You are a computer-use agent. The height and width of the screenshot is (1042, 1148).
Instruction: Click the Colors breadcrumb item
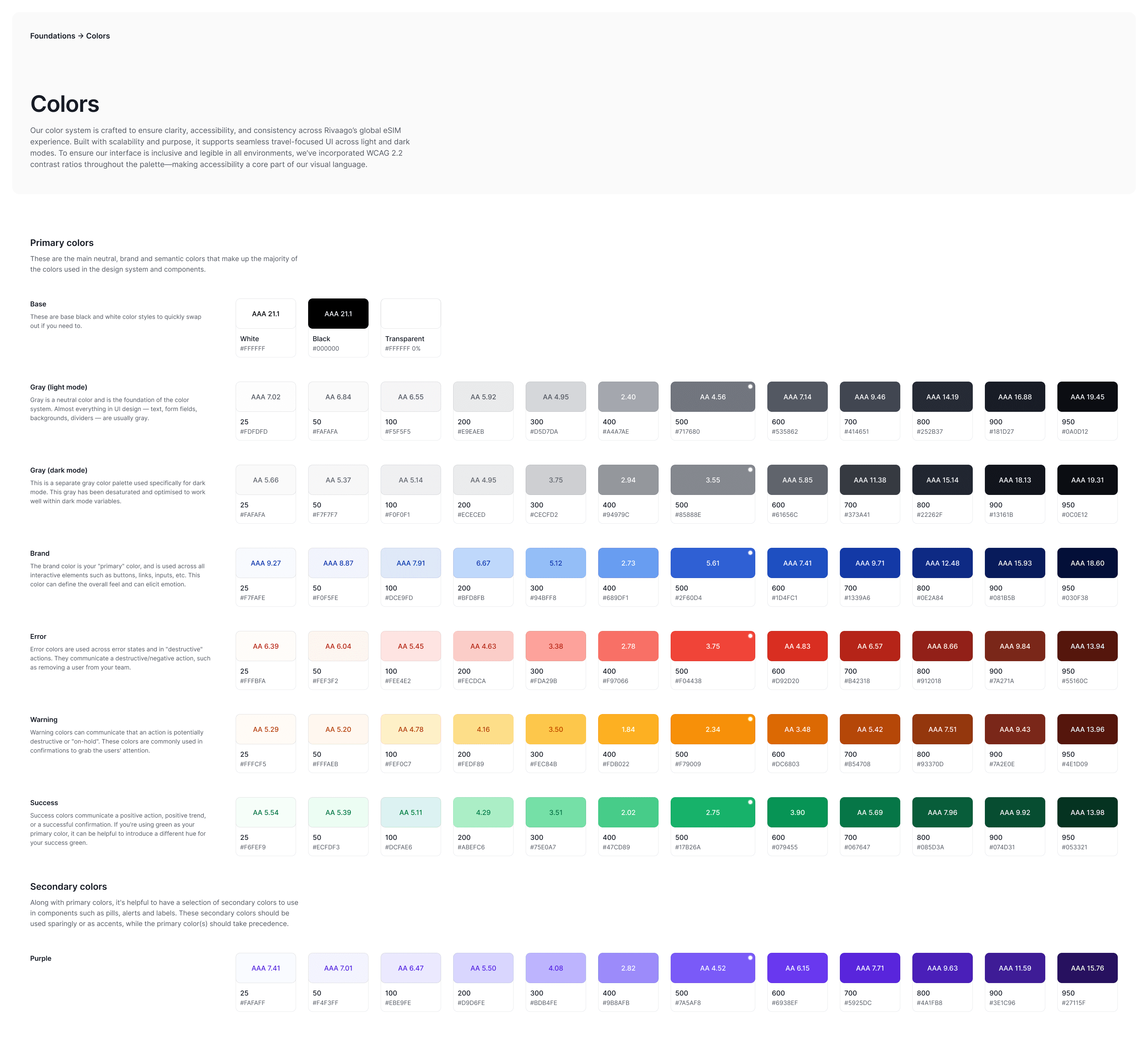tap(98, 36)
